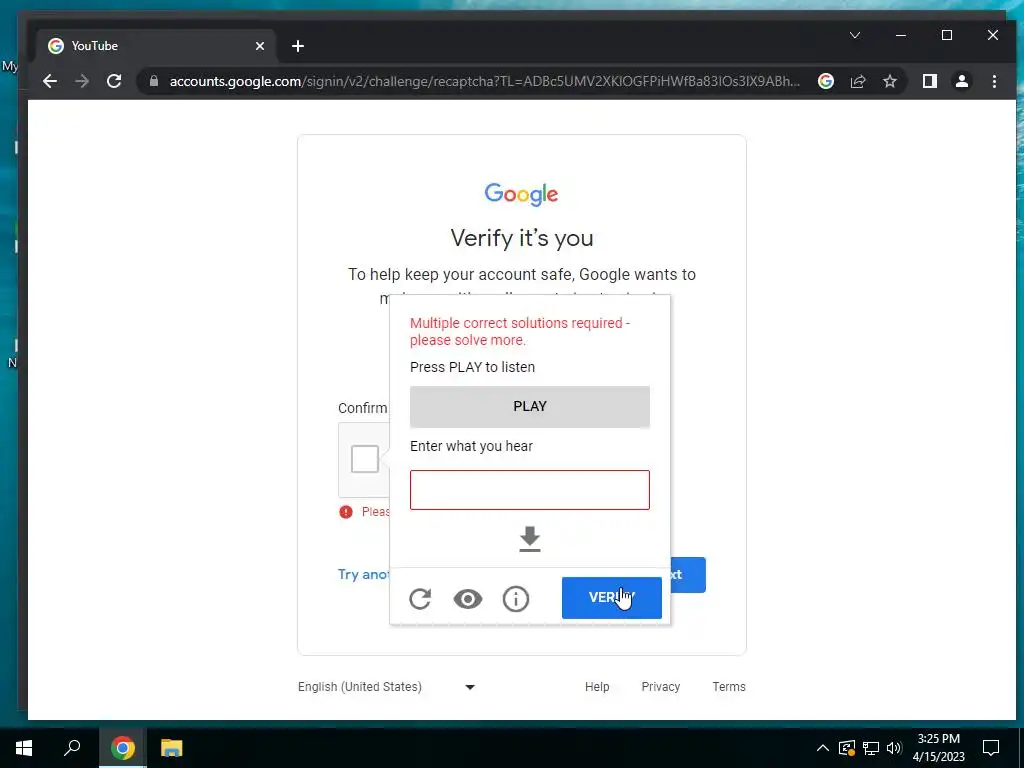Click the blue VERIFY button
Image resolution: width=1024 pixels, height=768 pixels.
click(611, 598)
